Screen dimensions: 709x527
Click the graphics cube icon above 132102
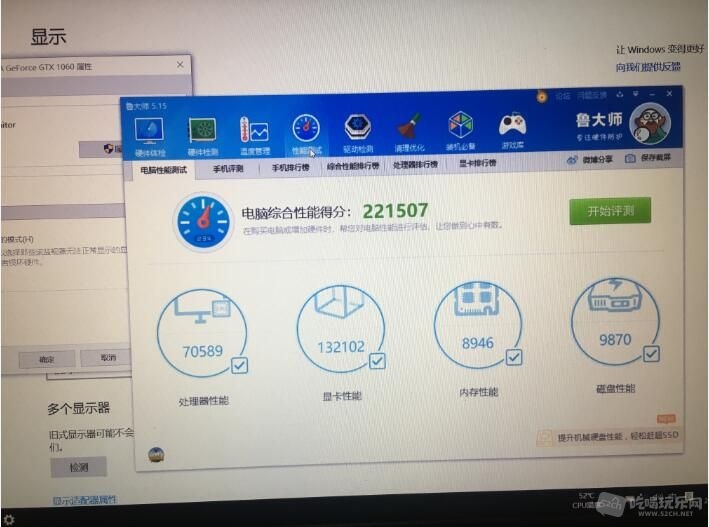click(340, 301)
